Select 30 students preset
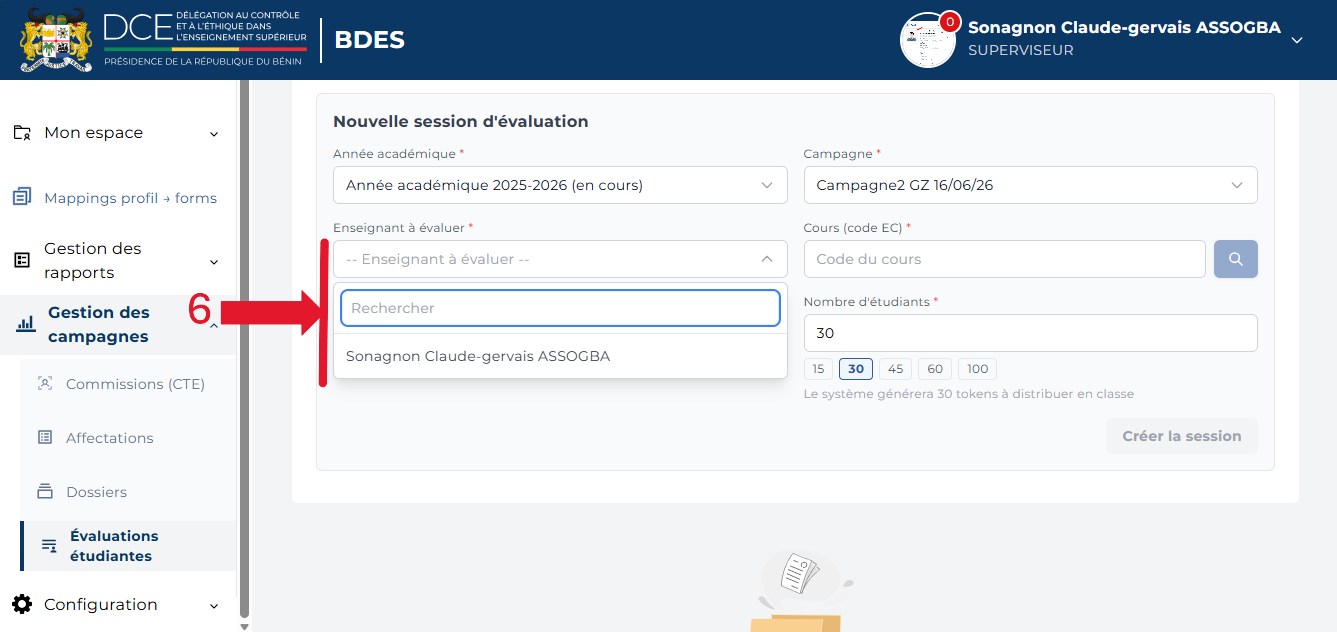This screenshot has width=1337, height=632. coord(856,369)
